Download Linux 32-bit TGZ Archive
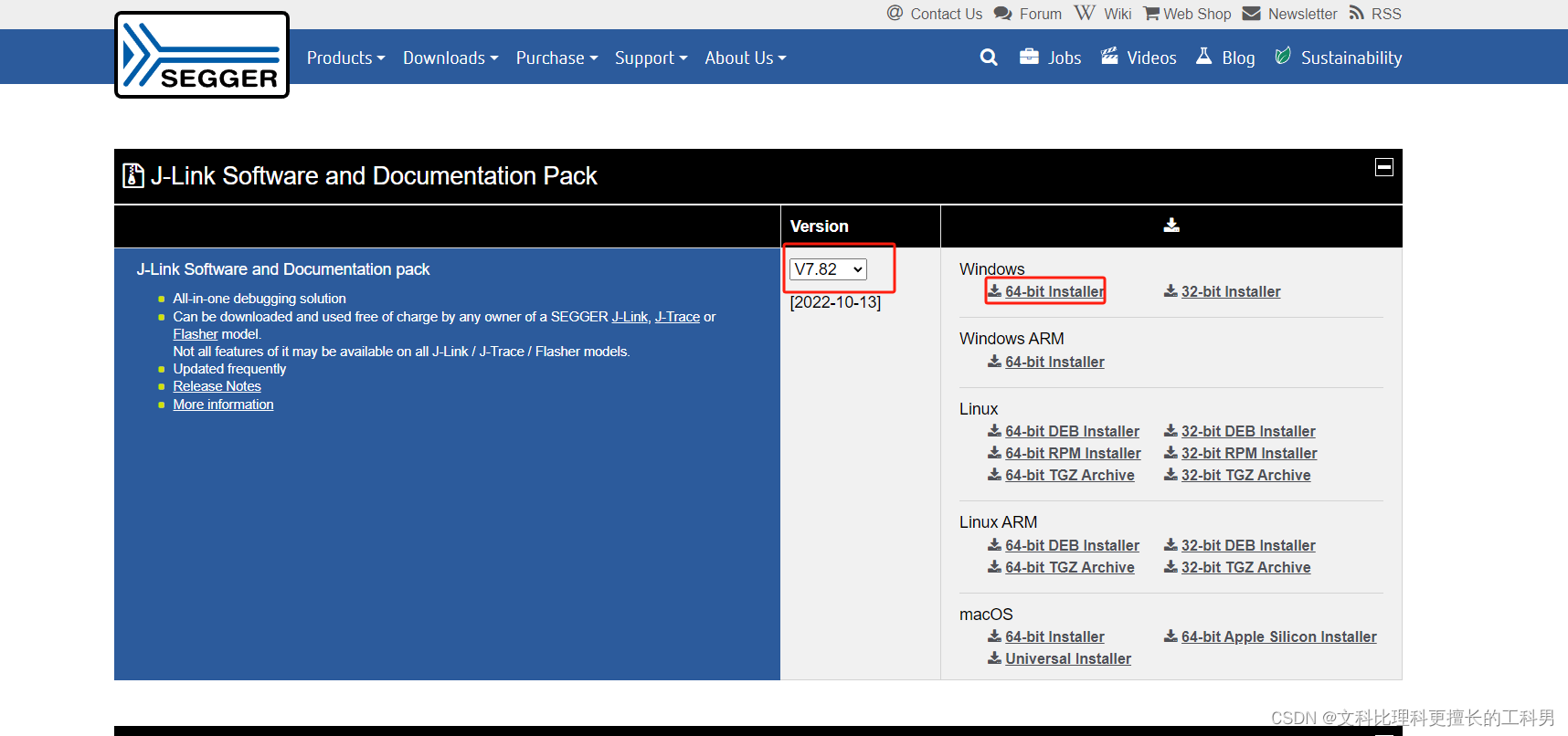The width and height of the screenshot is (1568, 736). pyautogui.click(x=1245, y=475)
